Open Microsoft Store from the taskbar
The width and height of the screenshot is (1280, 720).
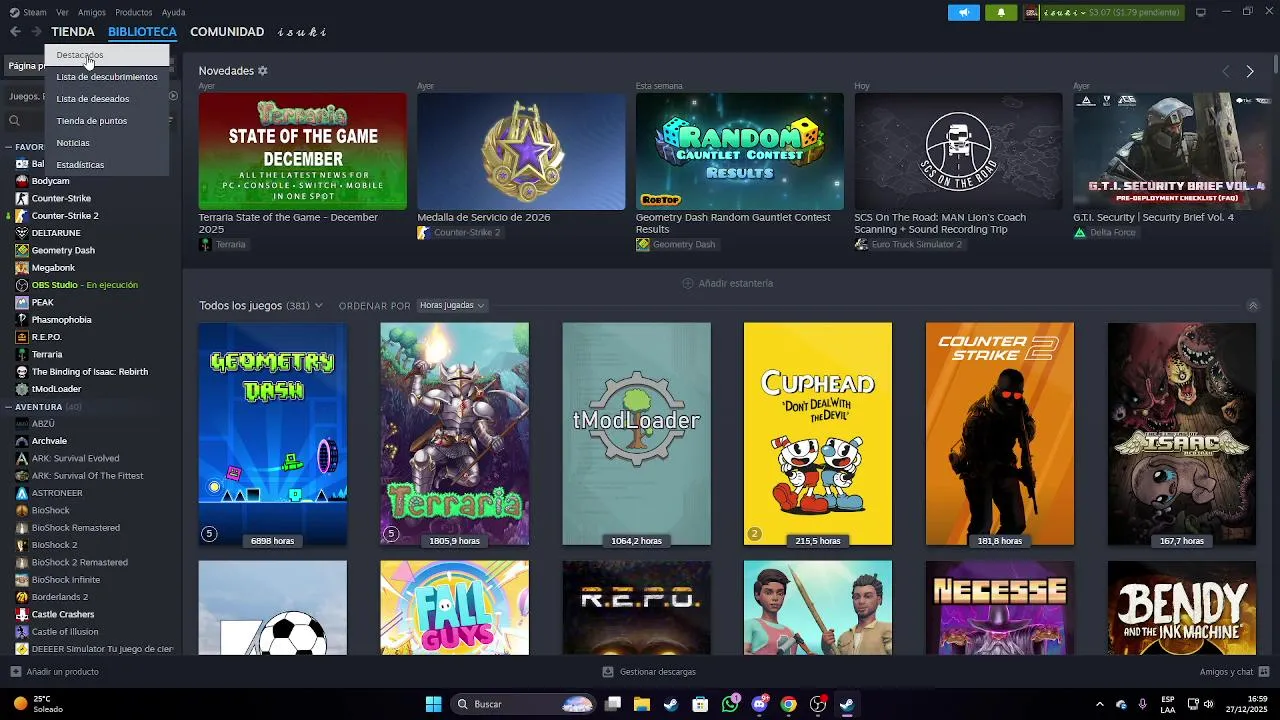point(701,704)
